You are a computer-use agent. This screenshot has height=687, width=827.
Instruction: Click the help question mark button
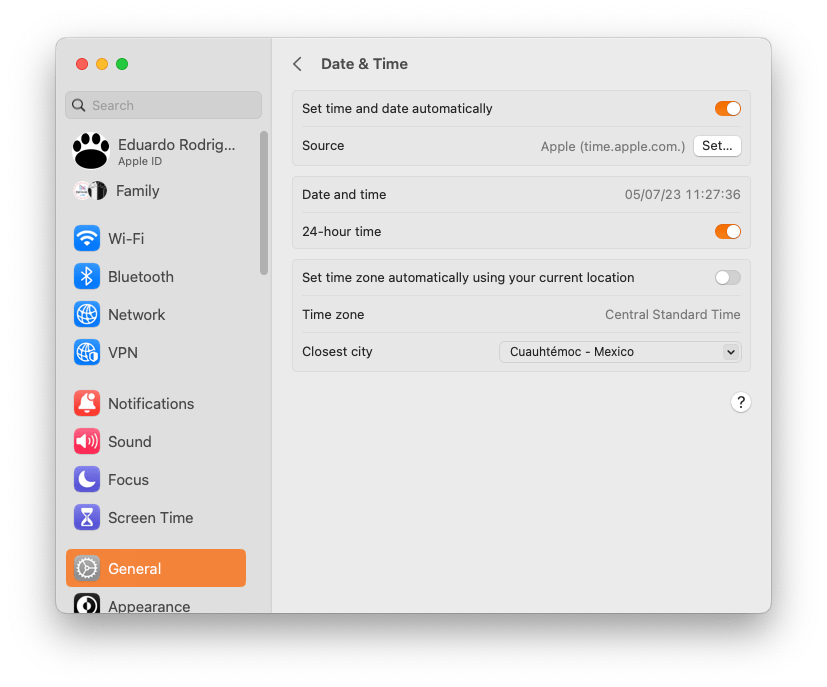pyautogui.click(x=740, y=402)
